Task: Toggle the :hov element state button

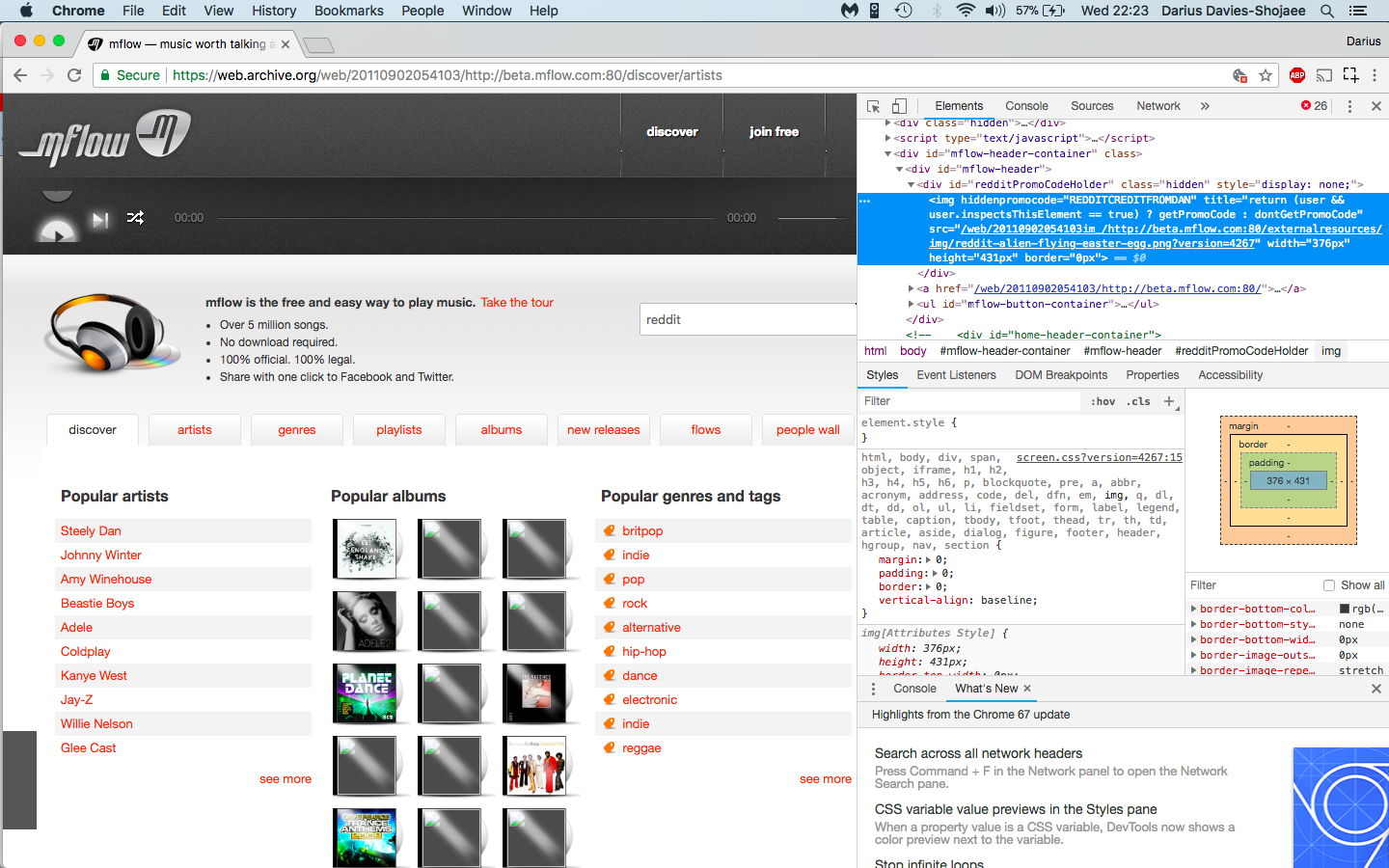Action: (1103, 401)
